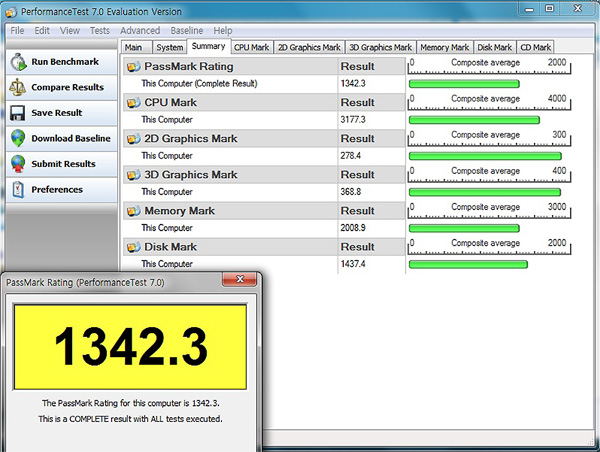Image resolution: width=600 pixels, height=452 pixels.
Task: Click the PerformanceTest title bar app icon
Action: click(11, 12)
